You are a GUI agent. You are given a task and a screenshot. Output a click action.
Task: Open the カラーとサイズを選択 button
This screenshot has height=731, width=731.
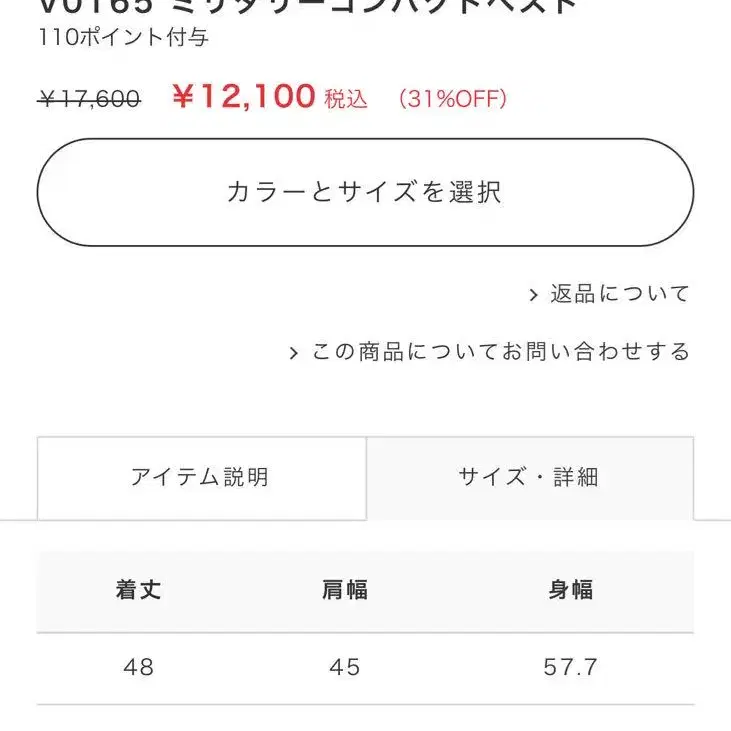pos(365,192)
